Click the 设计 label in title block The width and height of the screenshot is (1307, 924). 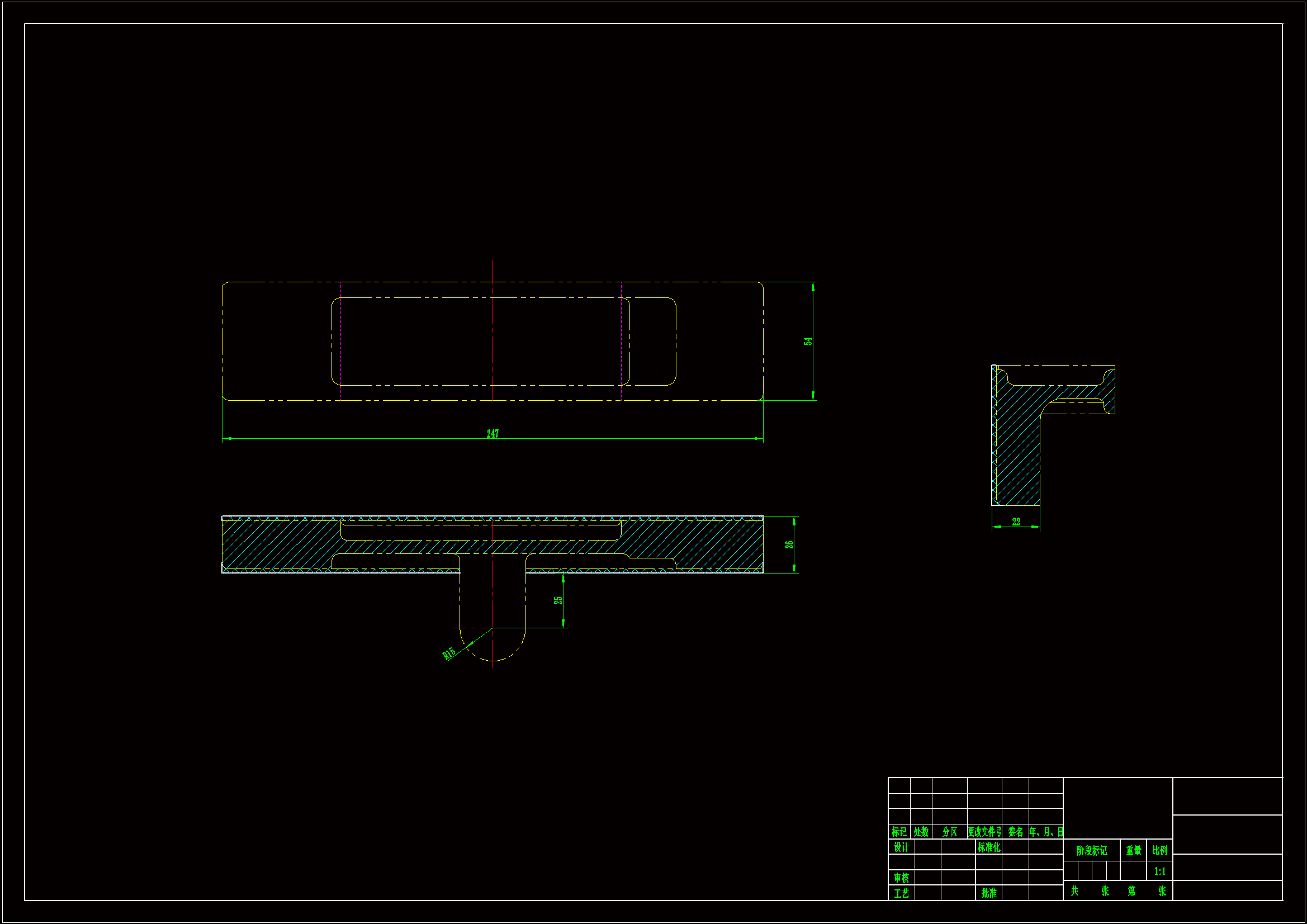[x=901, y=847]
